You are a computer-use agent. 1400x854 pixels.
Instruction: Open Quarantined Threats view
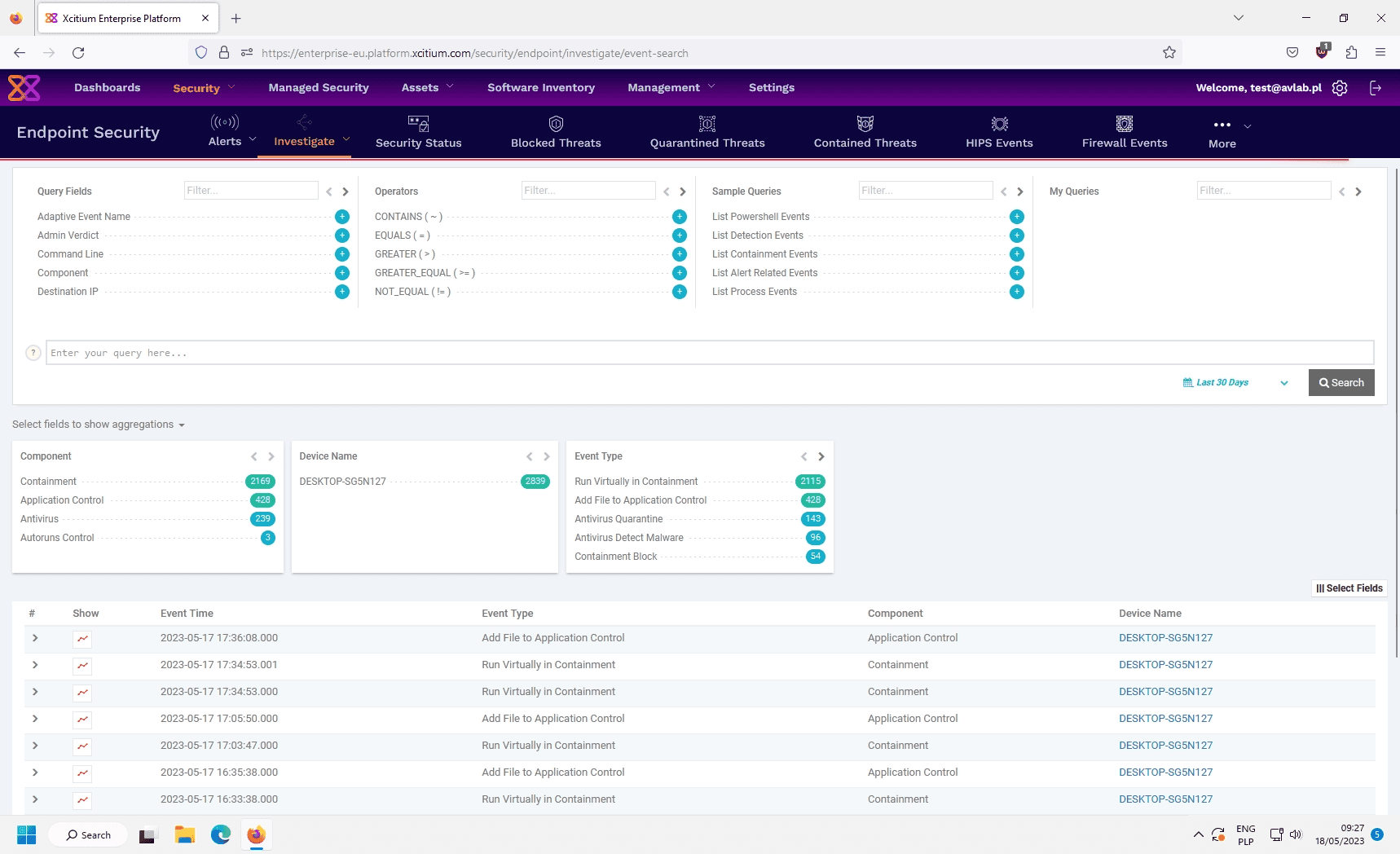(706, 132)
